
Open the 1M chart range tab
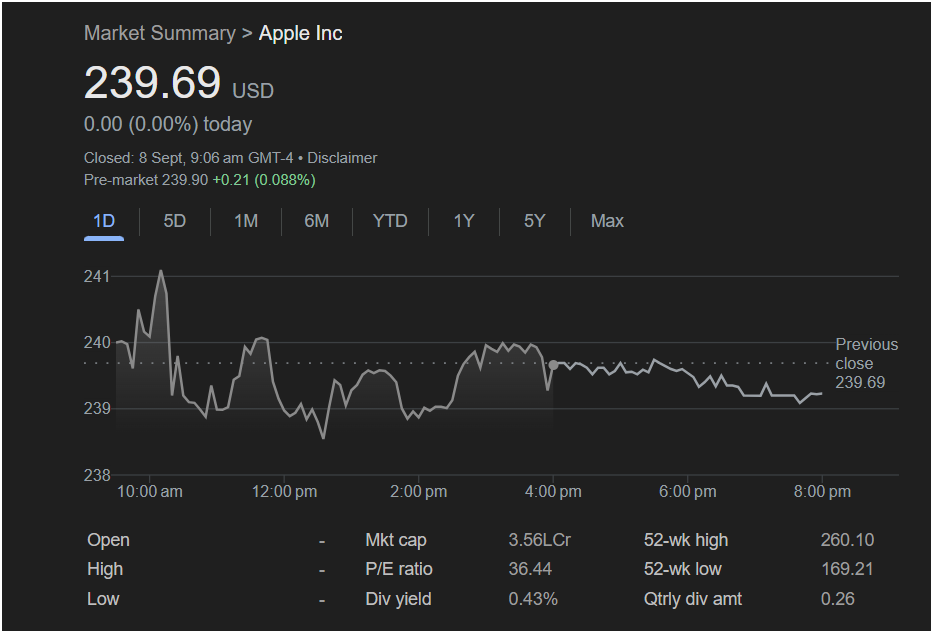click(246, 221)
